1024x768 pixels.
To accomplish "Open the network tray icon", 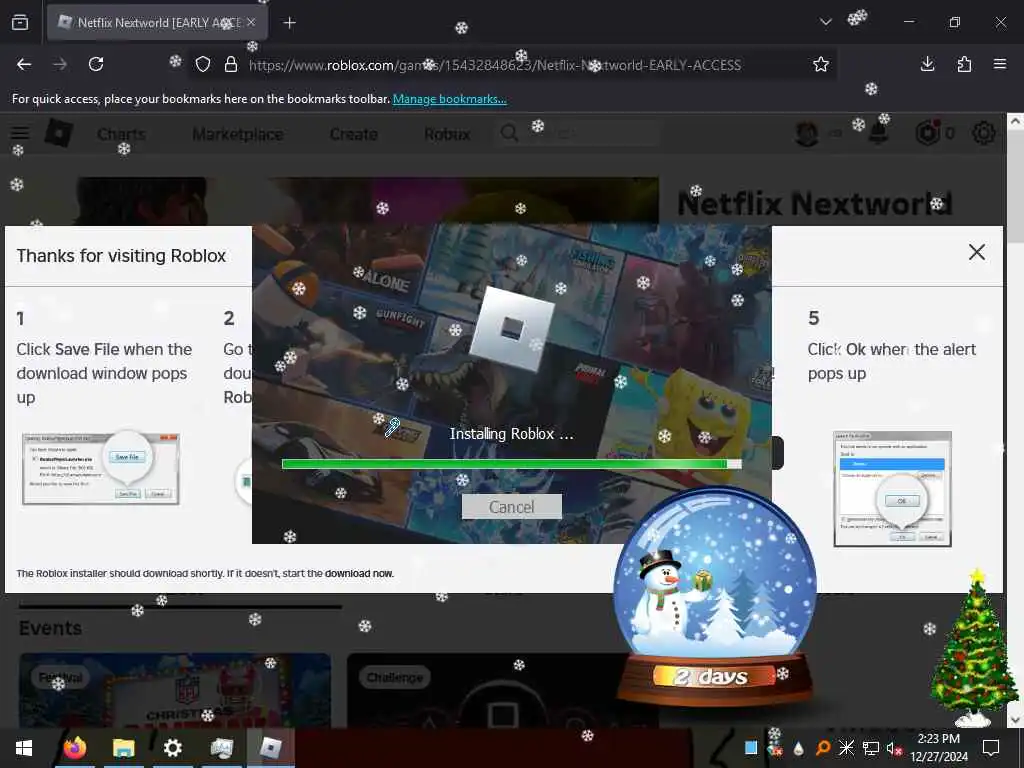I will 871,748.
